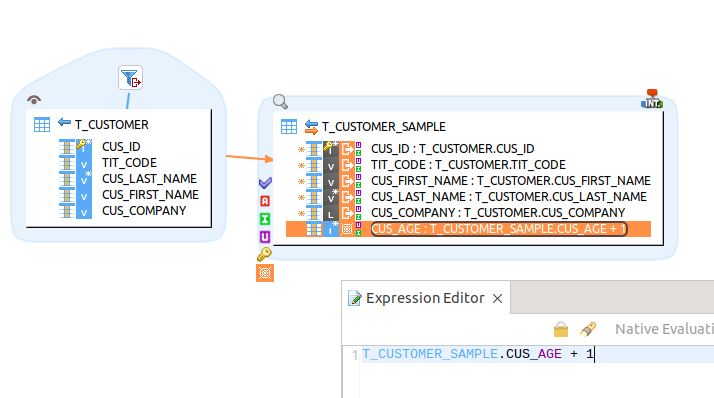Screen dimensions: 714x398
Task: Click the padlock icon in Expression Editor
Action: tap(561, 329)
